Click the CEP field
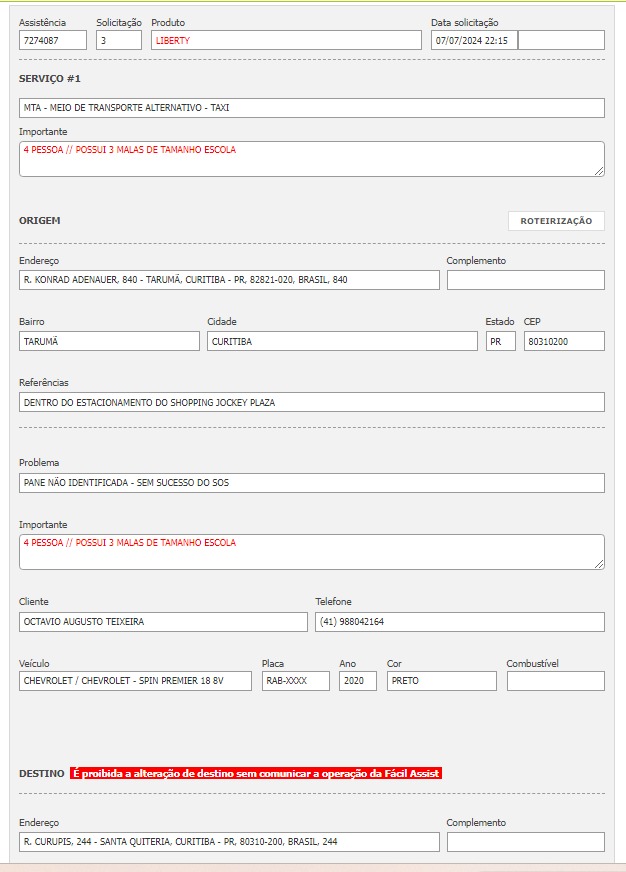 (564, 341)
